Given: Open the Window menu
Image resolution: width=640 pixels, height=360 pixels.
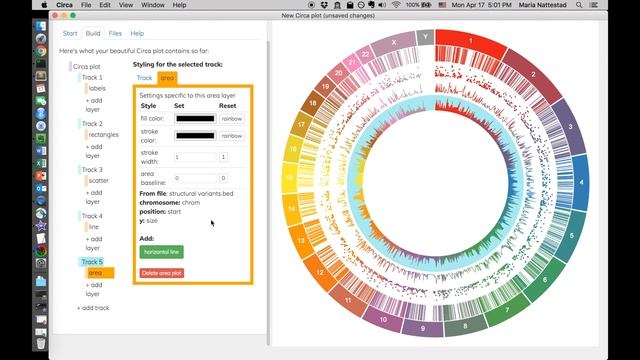Looking at the screenshot, I should [x=153, y=5].
